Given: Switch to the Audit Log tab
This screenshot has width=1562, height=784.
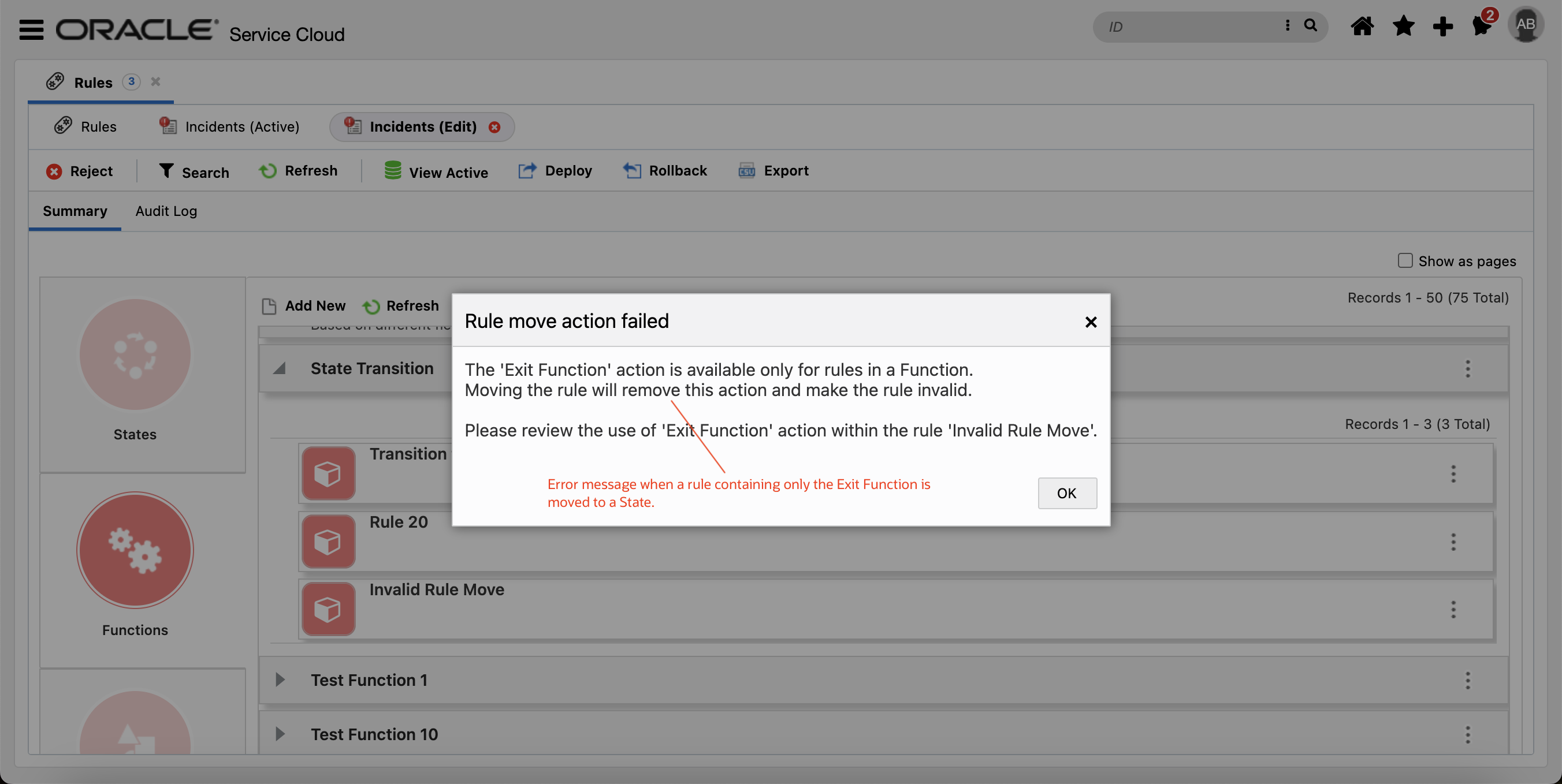Looking at the screenshot, I should [166, 210].
